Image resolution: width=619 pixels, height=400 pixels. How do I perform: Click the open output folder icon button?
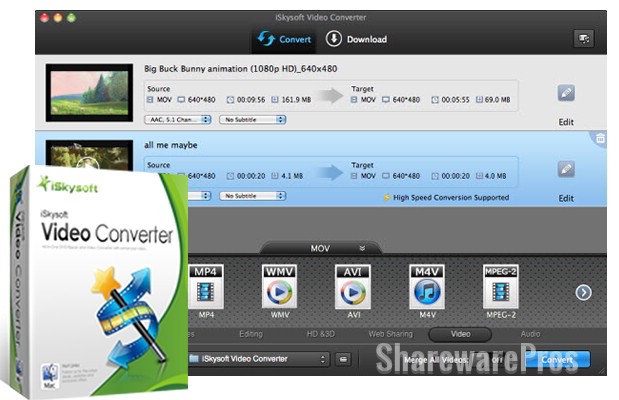point(343,359)
